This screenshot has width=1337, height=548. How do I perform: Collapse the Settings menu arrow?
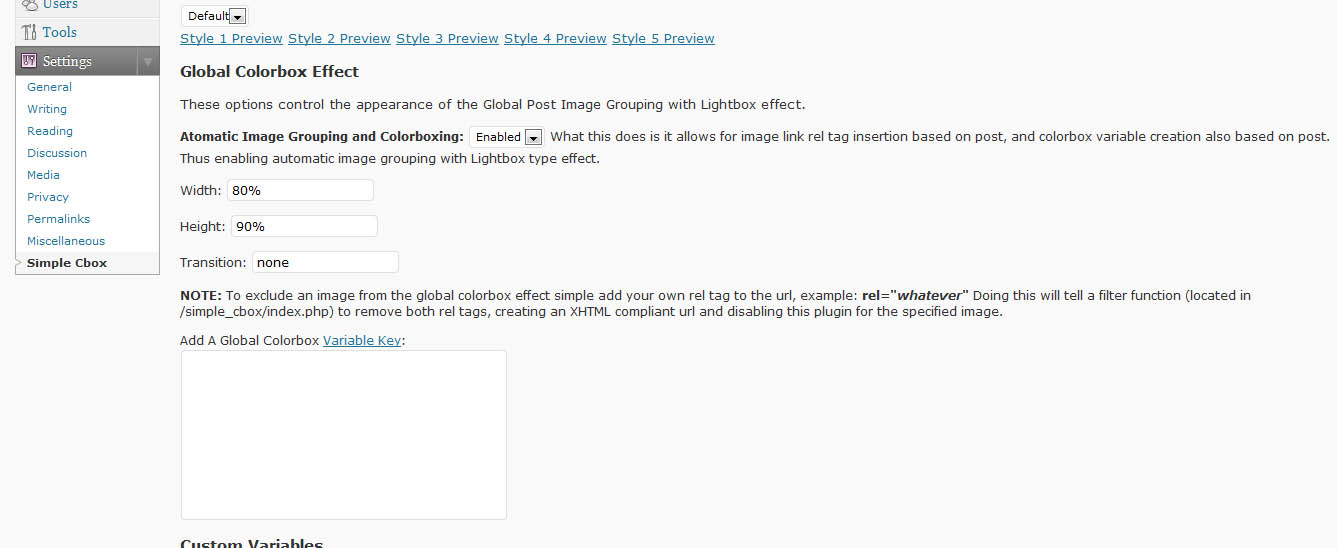pyautogui.click(x=147, y=61)
